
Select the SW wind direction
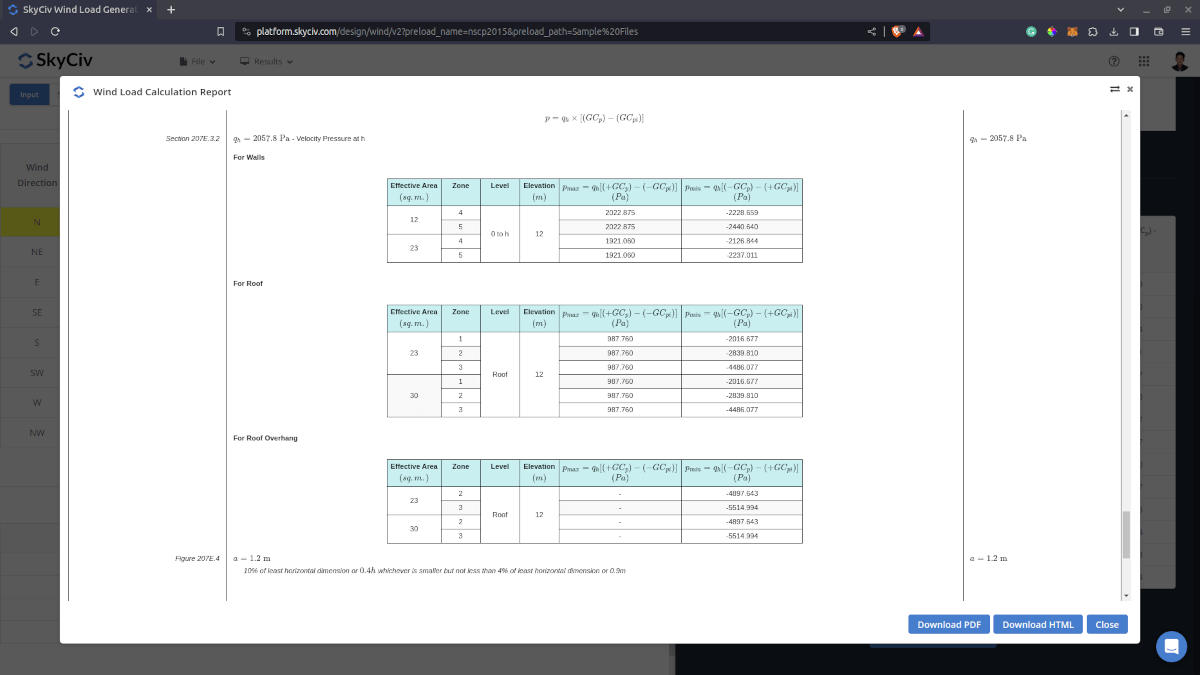36,372
